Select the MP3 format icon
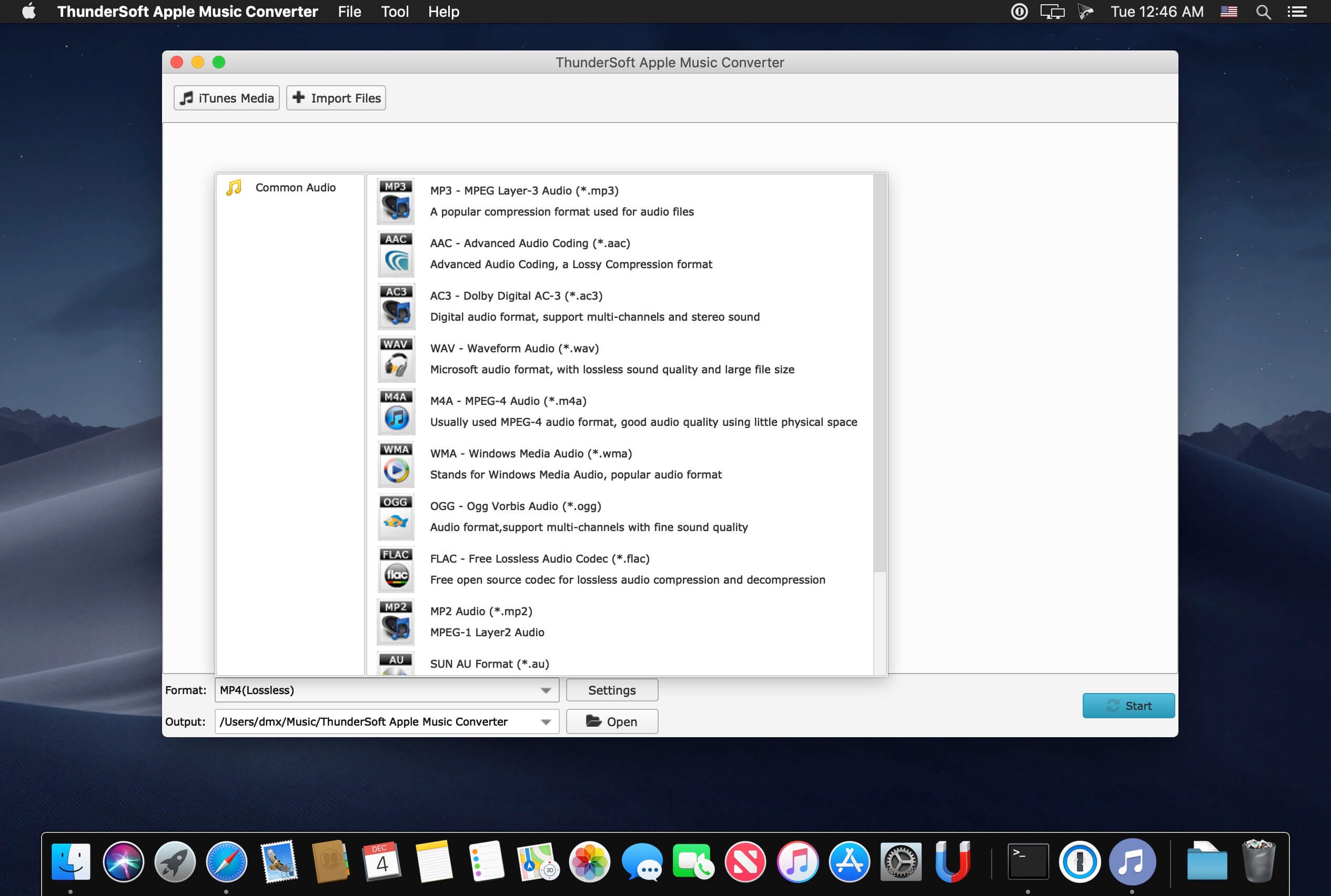The width and height of the screenshot is (1331, 896). tap(396, 201)
